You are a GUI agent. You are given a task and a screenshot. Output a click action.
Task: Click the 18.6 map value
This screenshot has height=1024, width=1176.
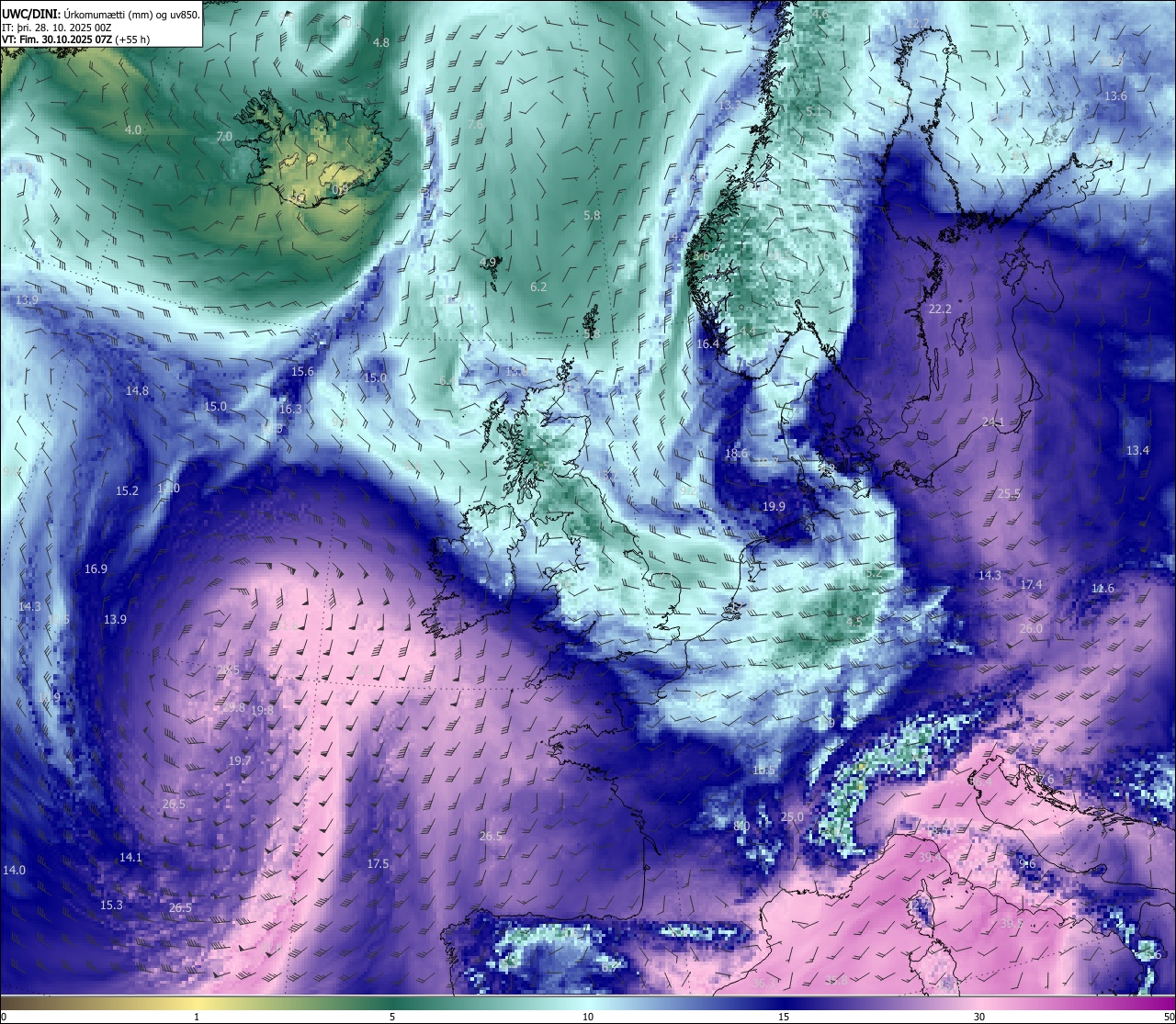[736, 453]
